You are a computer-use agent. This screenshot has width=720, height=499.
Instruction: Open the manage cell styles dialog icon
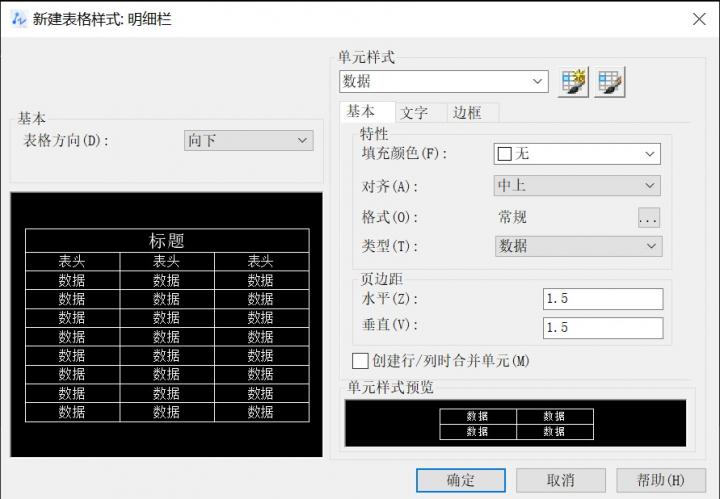point(610,82)
